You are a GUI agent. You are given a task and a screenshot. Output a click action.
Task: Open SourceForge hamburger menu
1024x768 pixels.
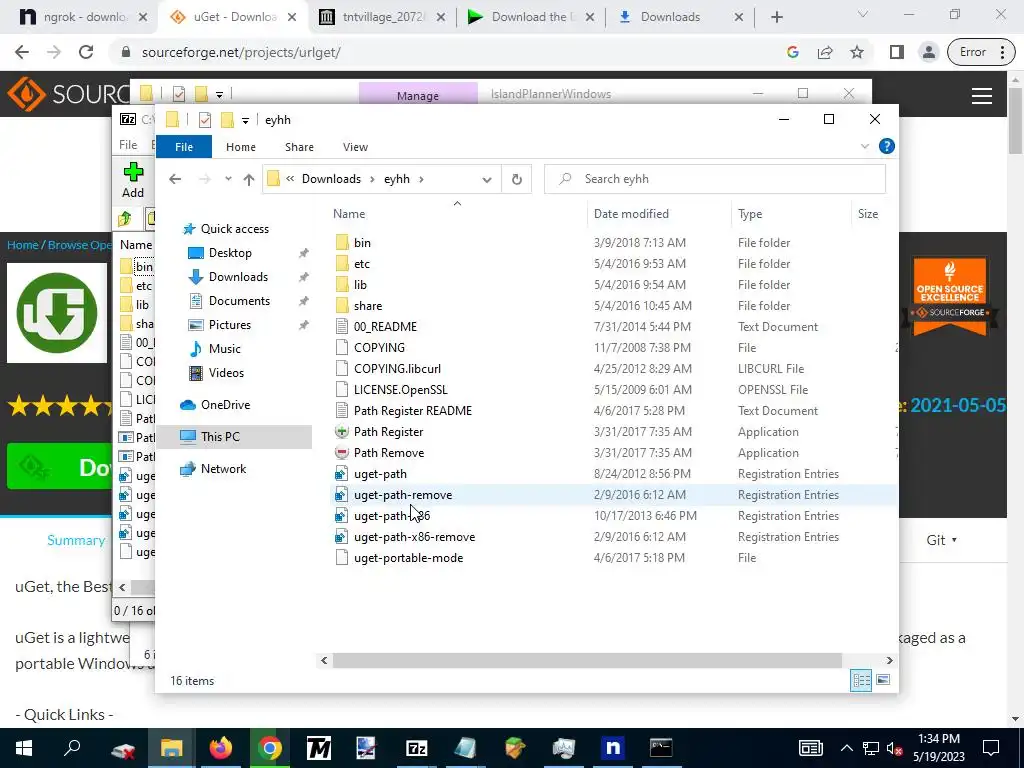point(982,96)
